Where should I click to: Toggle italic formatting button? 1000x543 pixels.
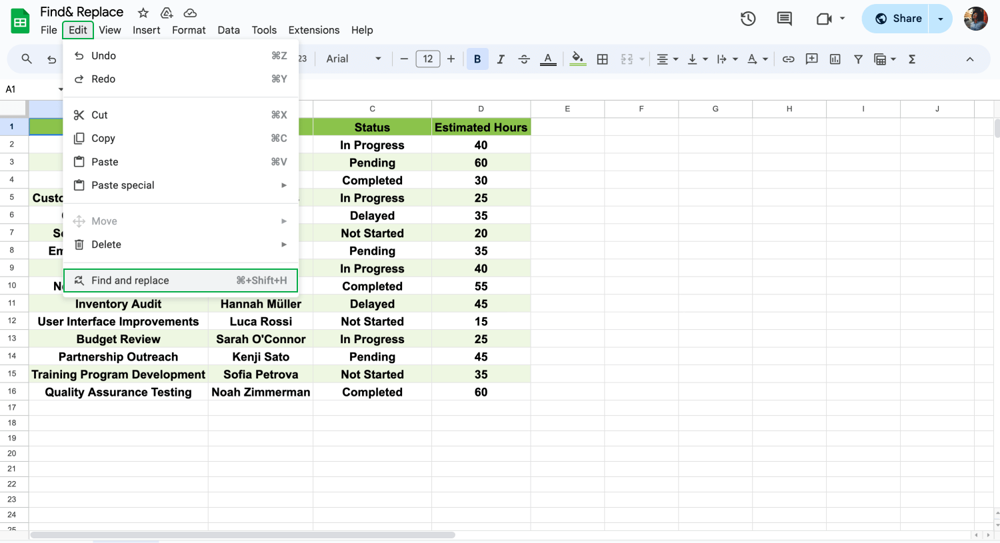point(501,59)
